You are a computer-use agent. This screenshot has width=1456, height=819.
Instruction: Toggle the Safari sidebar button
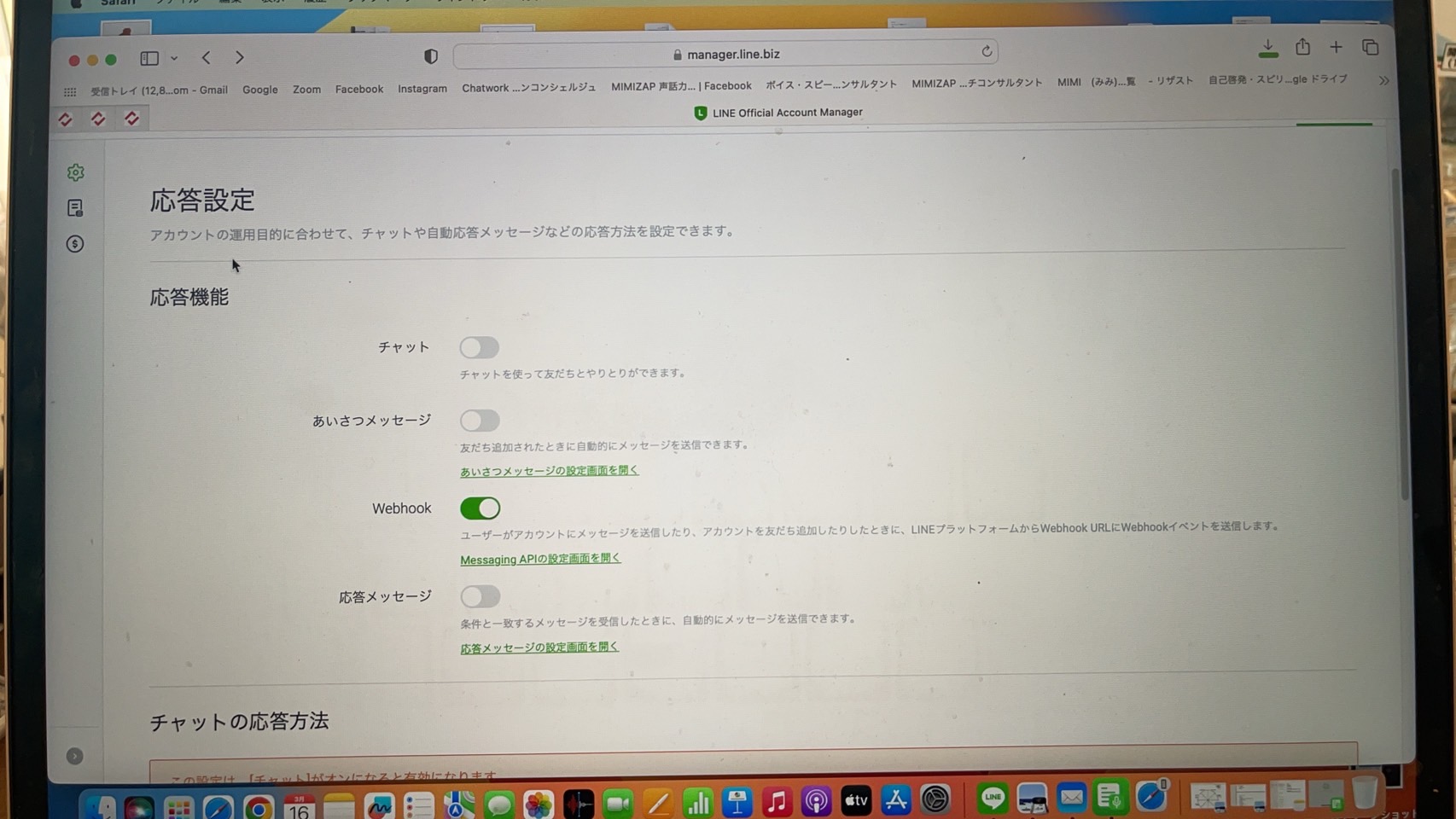click(x=149, y=58)
